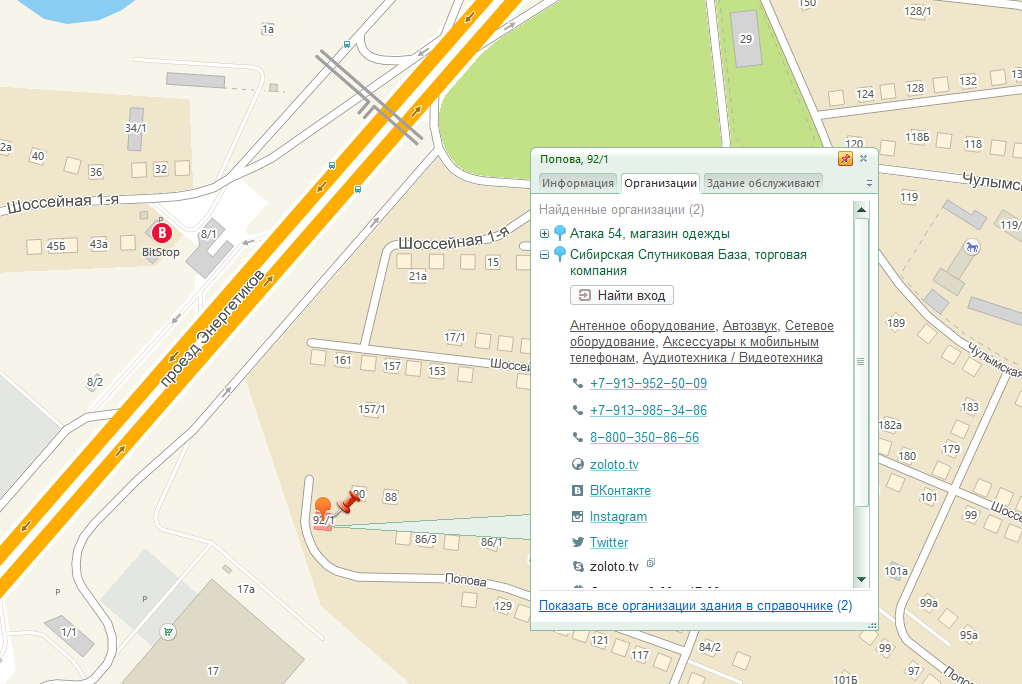This screenshot has height=684, width=1022.
Task: Open the tab overflow dropdown arrow
Action: coord(869,184)
